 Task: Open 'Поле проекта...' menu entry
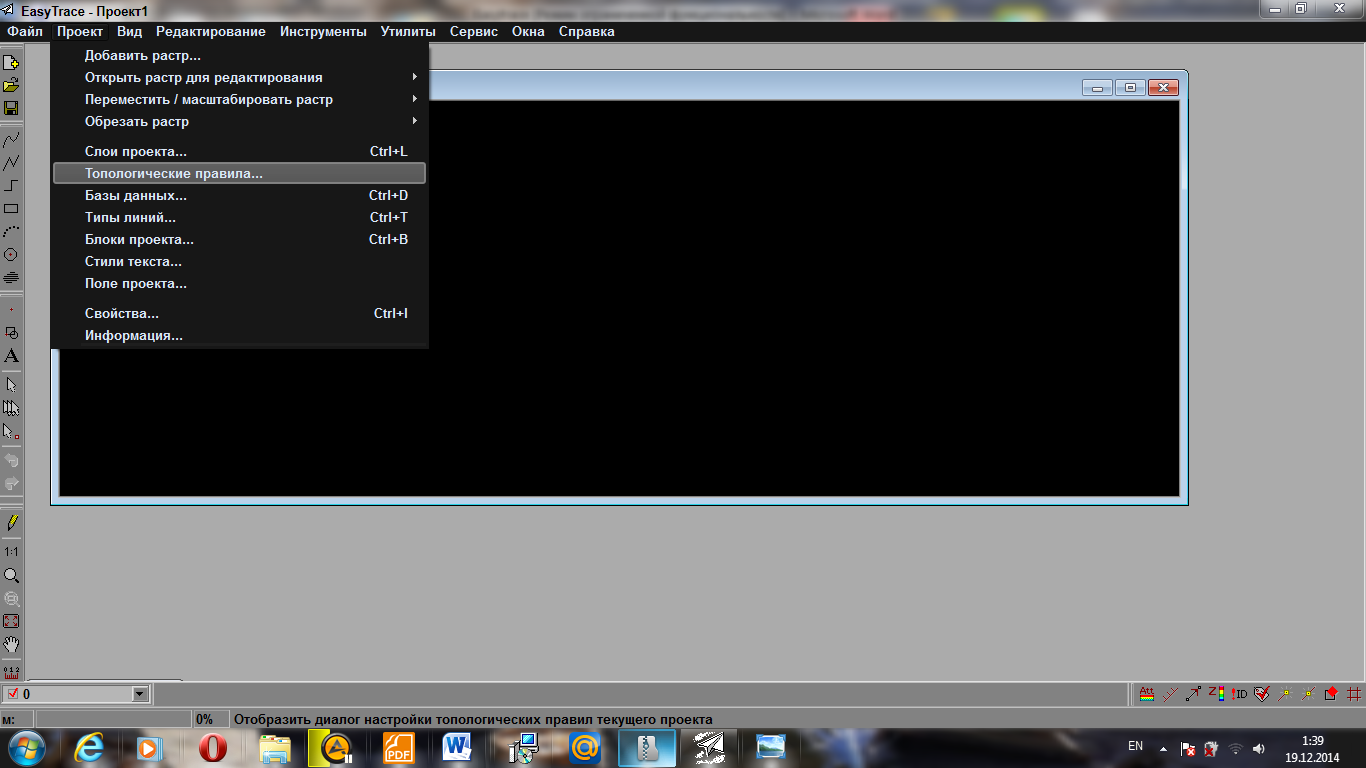click(x=240, y=283)
